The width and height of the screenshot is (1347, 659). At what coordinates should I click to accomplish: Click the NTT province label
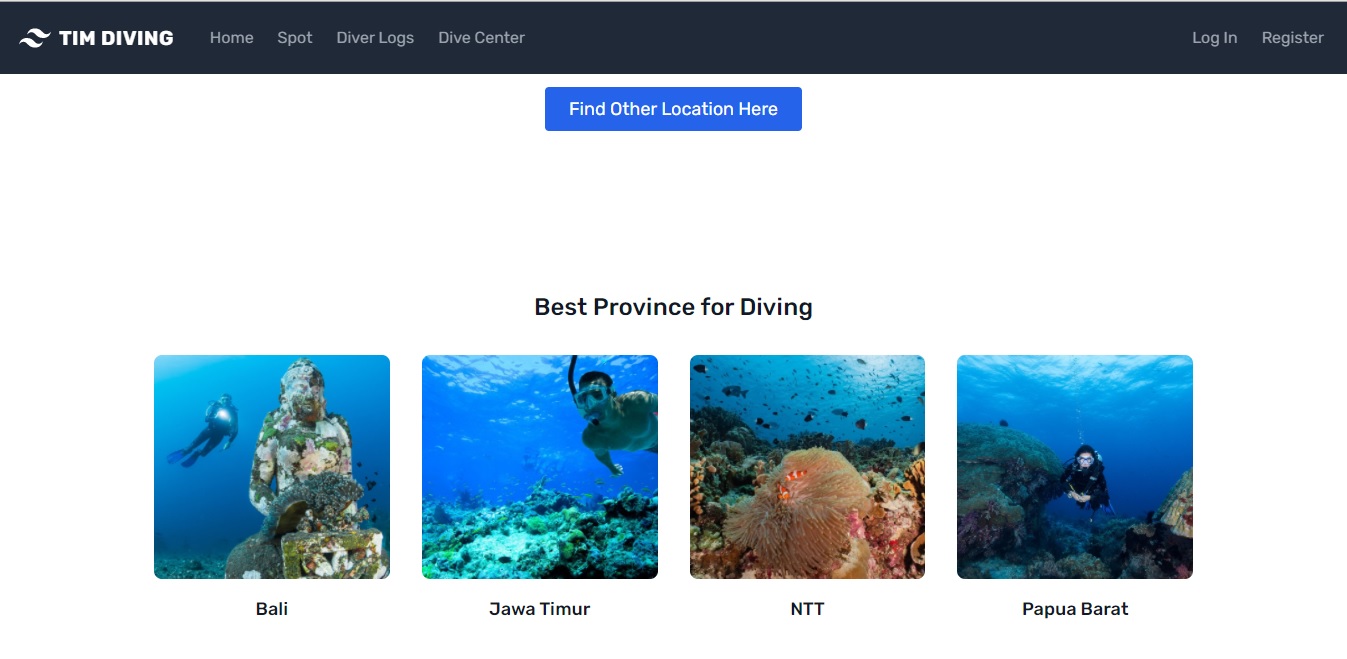pos(807,609)
